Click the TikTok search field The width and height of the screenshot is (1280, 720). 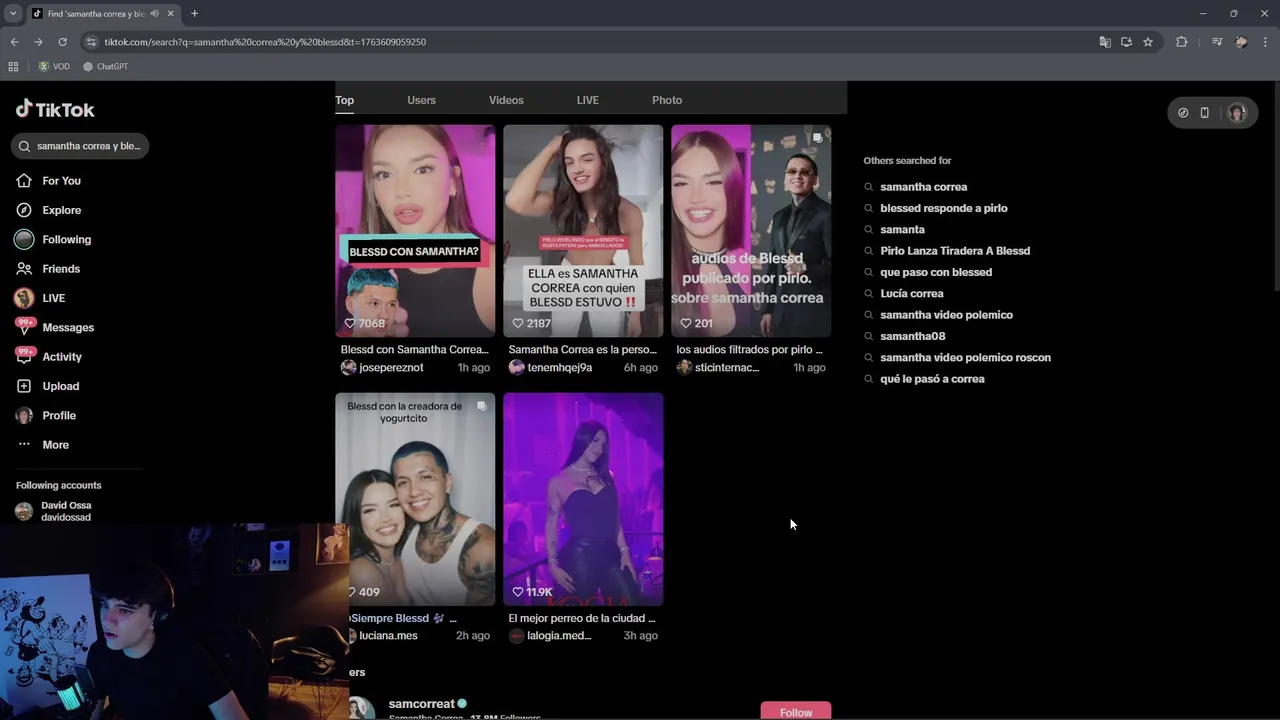80,146
